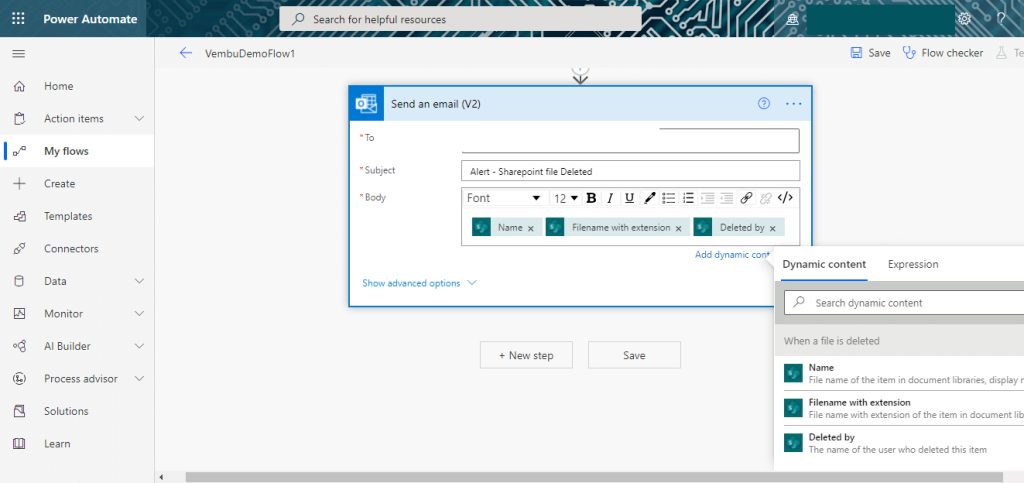The height and width of the screenshot is (483, 1024).
Task: Insert a bulleted list in Body
Action: [668, 198]
